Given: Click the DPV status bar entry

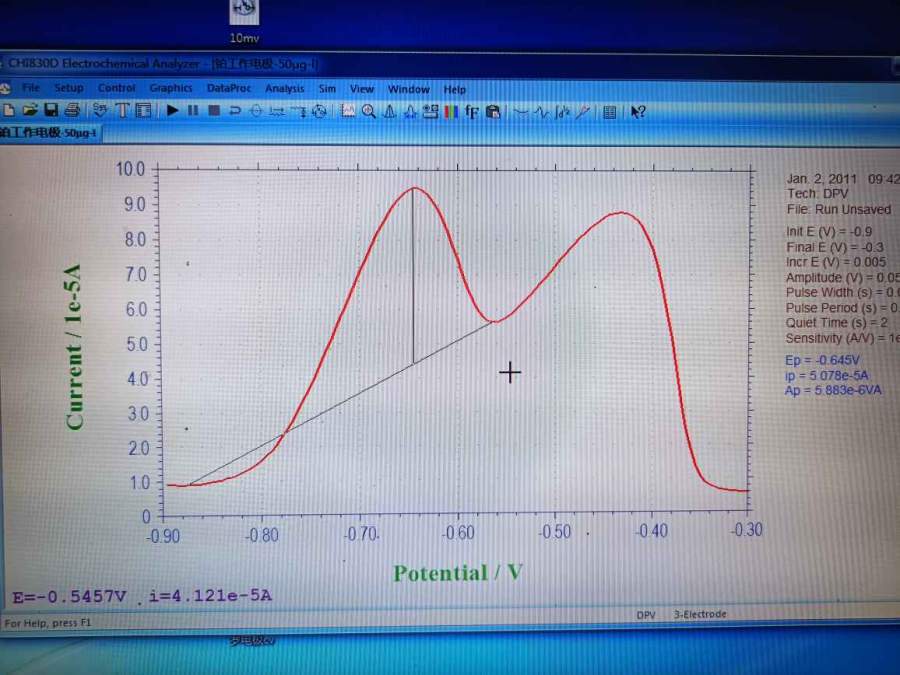Looking at the screenshot, I should [x=646, y=615].
